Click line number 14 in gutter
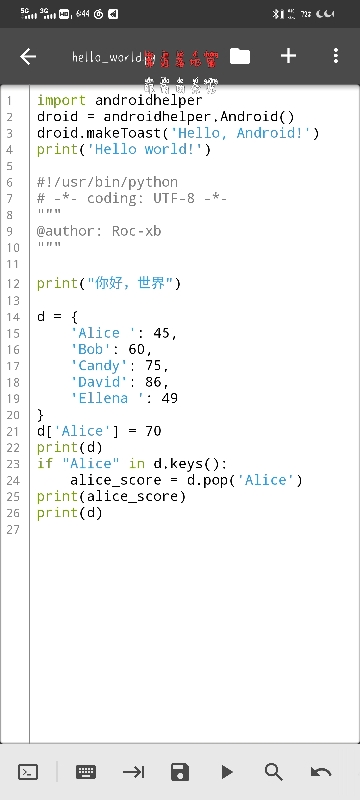The width and height of the screenshot is (360, 800). click(x=13, y=317)
